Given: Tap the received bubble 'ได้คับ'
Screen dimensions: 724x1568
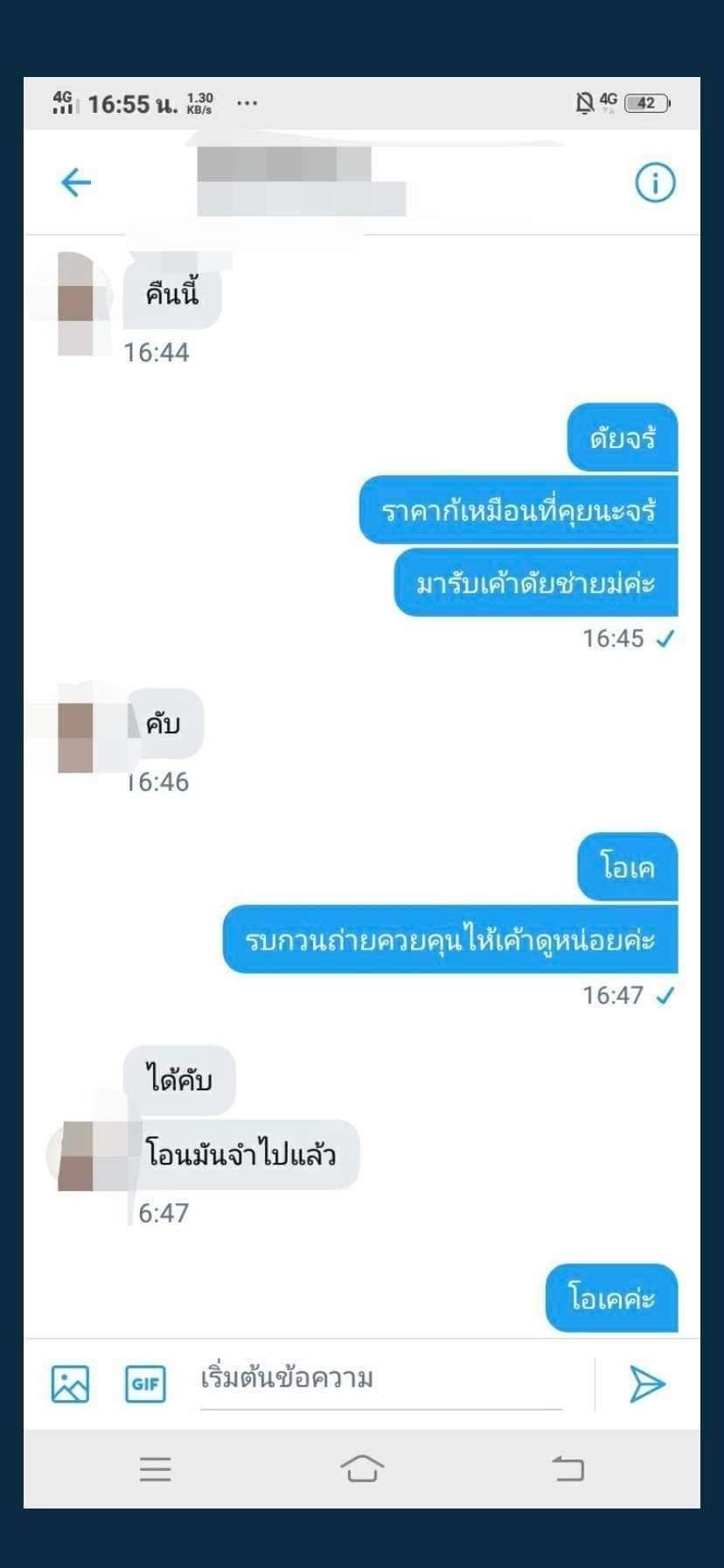Looking at the screenshot, I should point(179,1081).
